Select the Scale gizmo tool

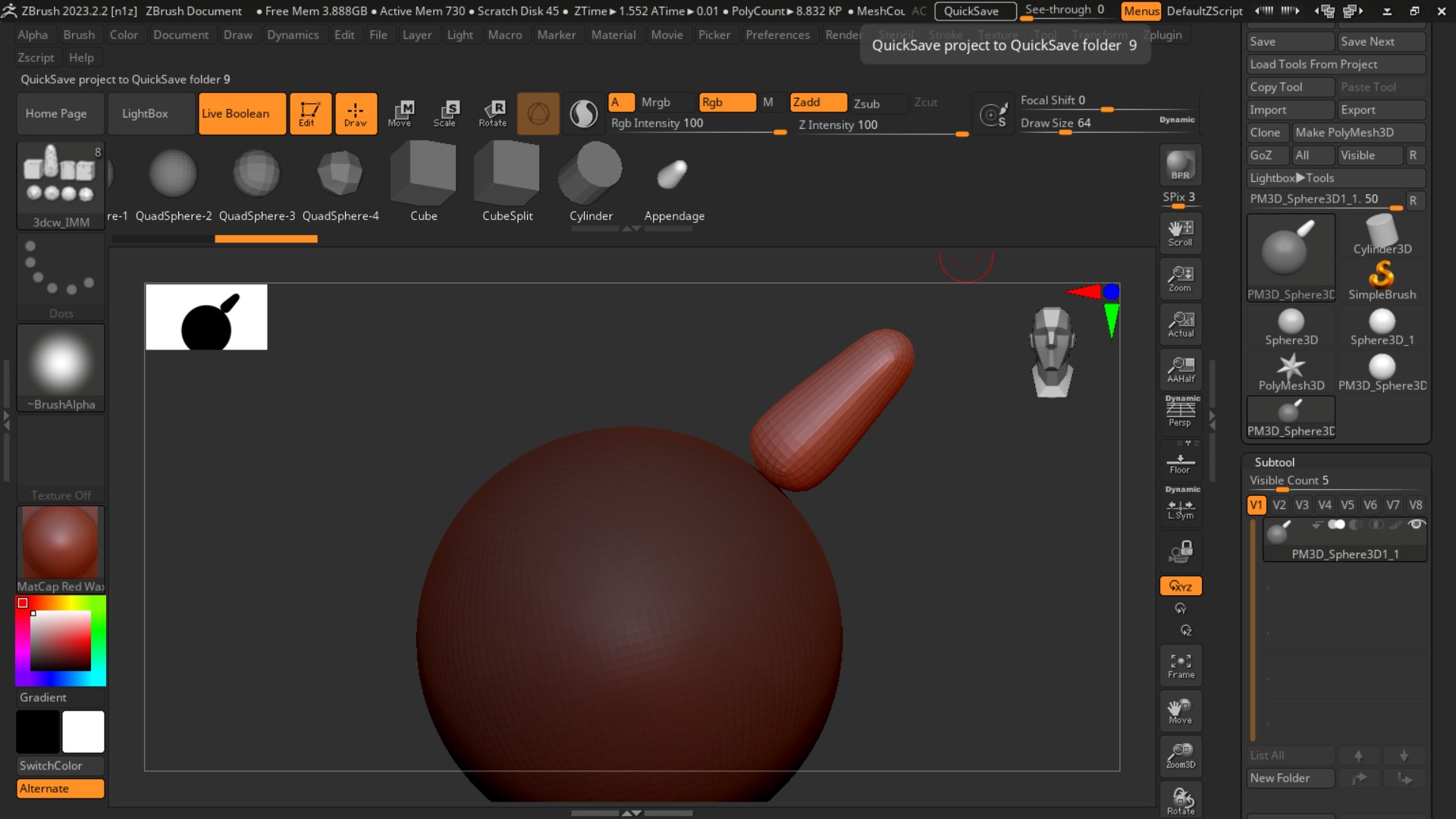tap(445, 113)
